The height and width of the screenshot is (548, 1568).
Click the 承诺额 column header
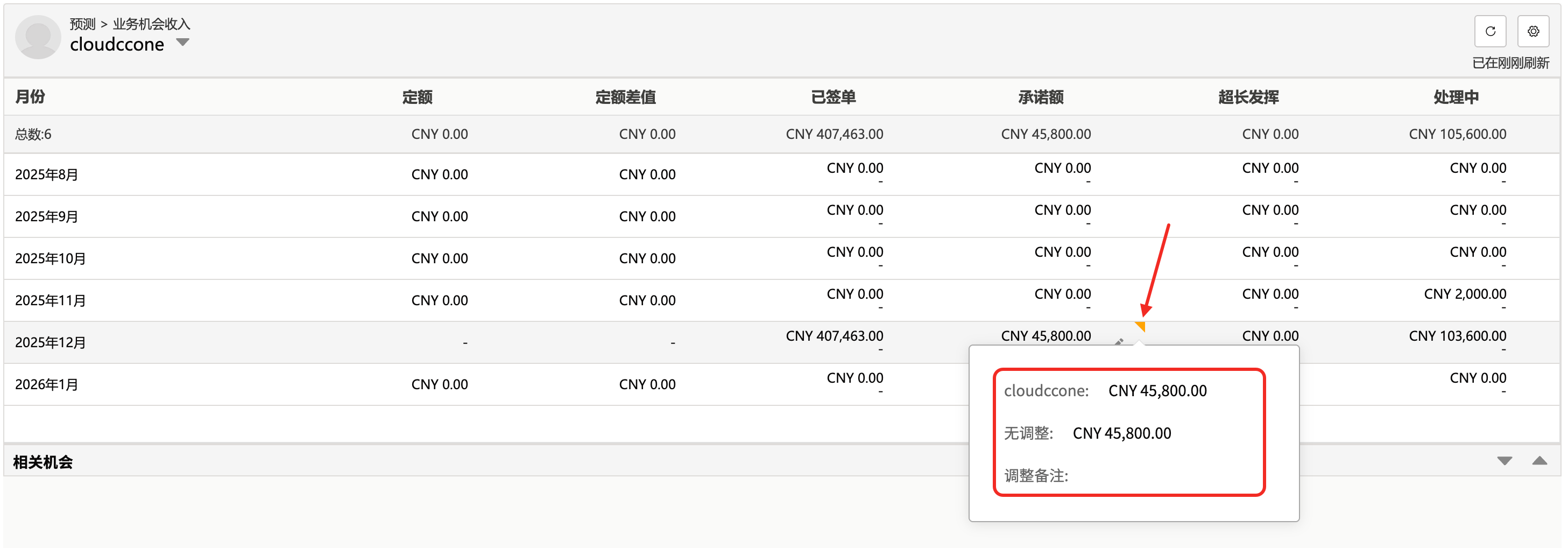pos(1040,97)
